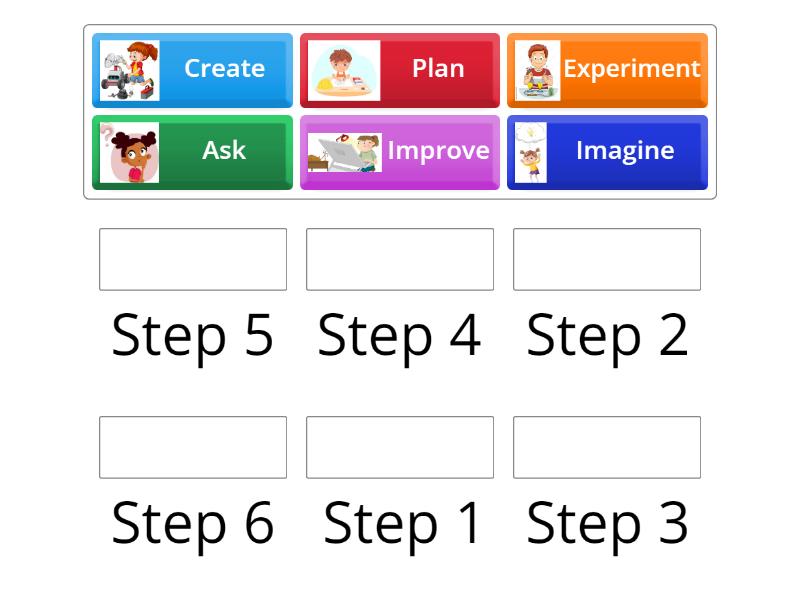
Task: Click the answer card tray at the top
Action: 400,110
